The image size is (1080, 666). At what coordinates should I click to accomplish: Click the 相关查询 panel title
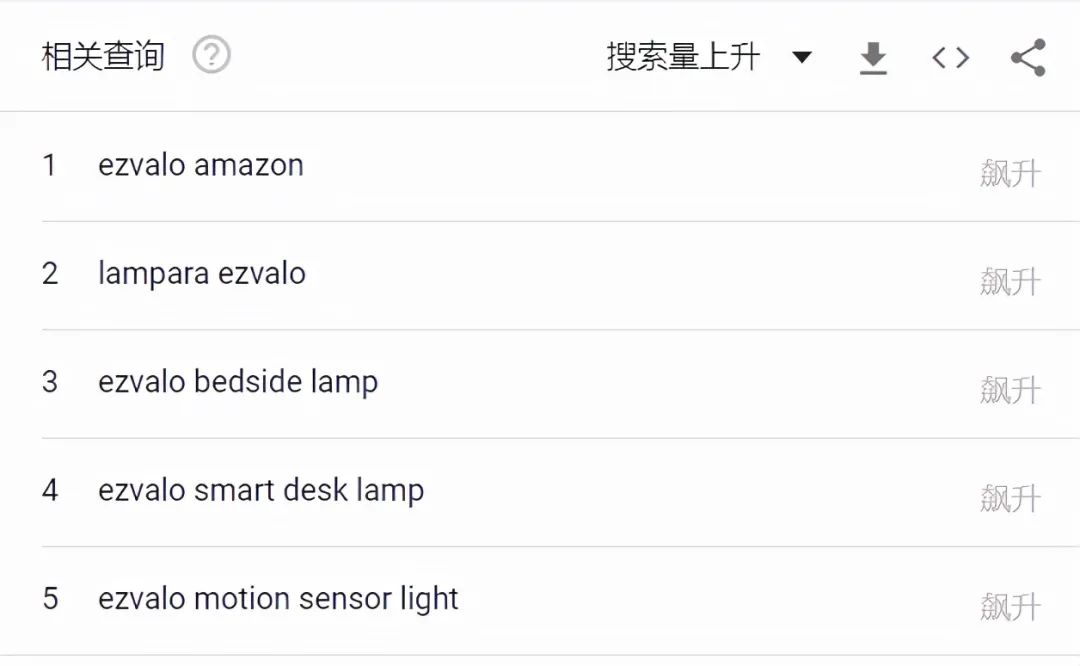coord(103,56)
